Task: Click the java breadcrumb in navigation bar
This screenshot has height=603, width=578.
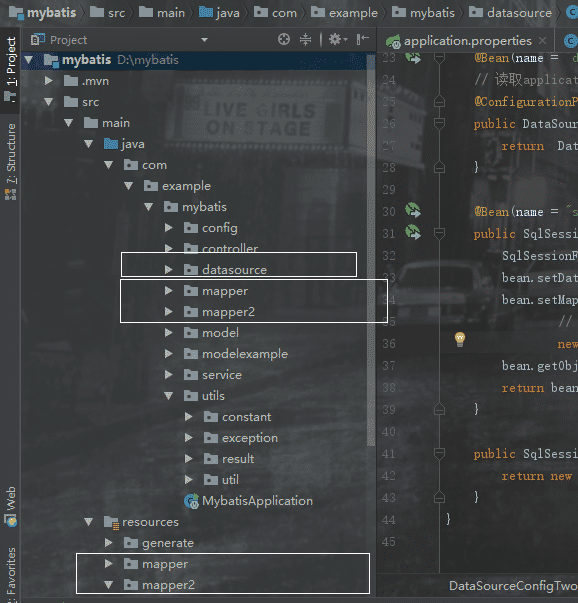Action: point(219,13)
